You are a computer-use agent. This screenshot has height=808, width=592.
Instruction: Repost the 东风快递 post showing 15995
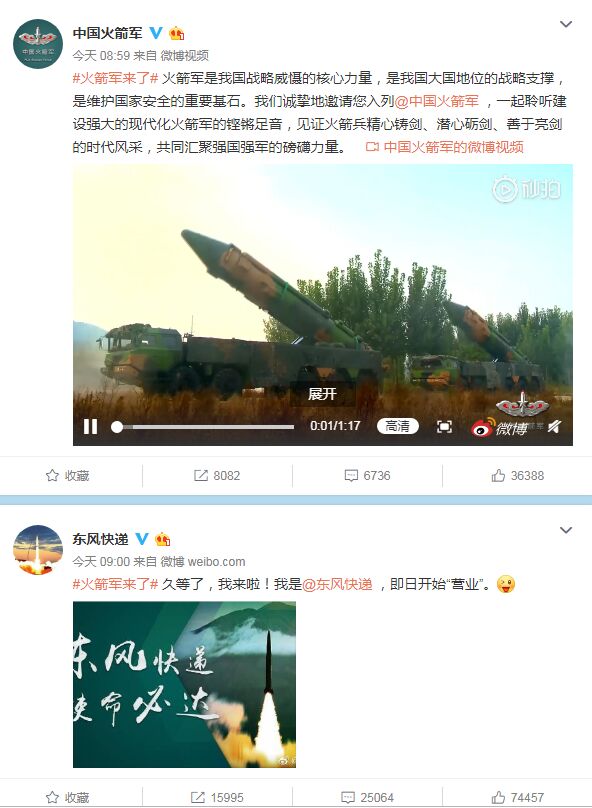pyautogui.click(x=217, y=797)
